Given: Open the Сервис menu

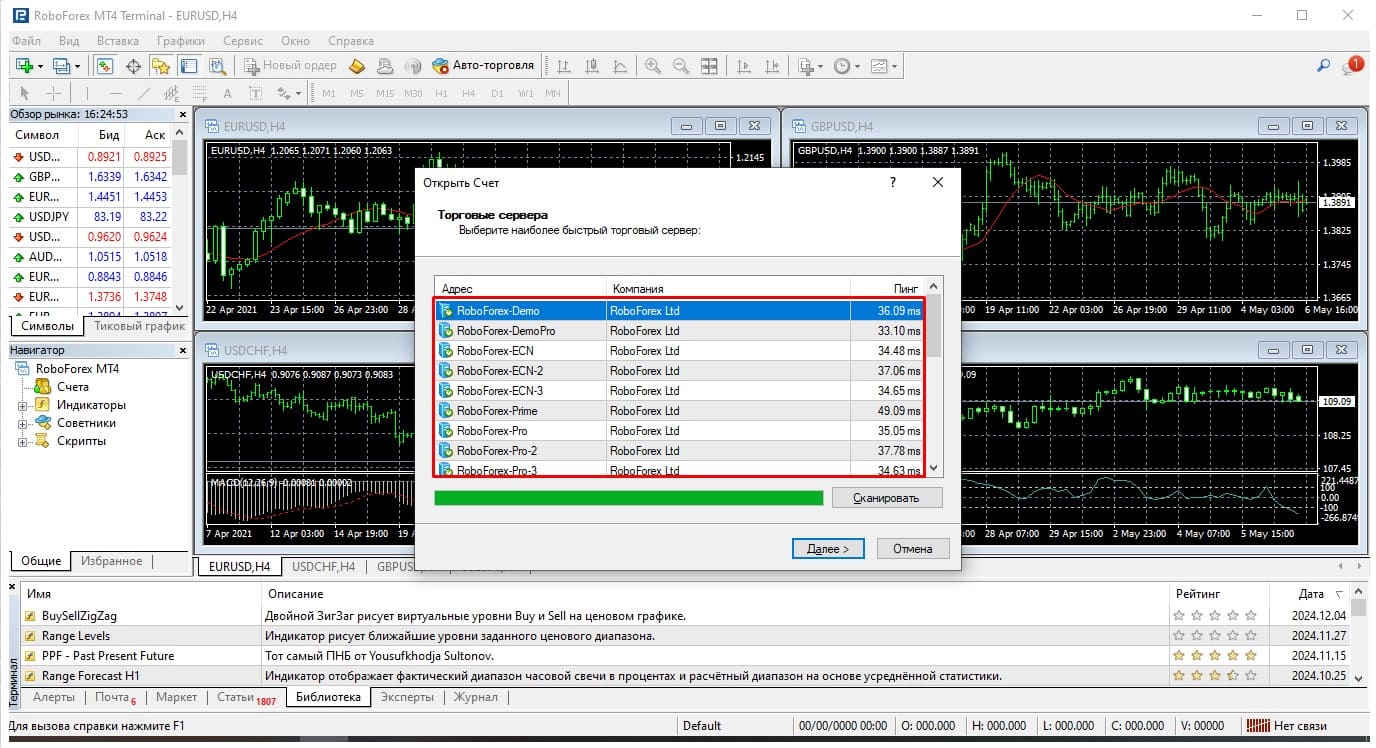Looking at the screenshot, I should pyautogui.click(x=243, y=41).
